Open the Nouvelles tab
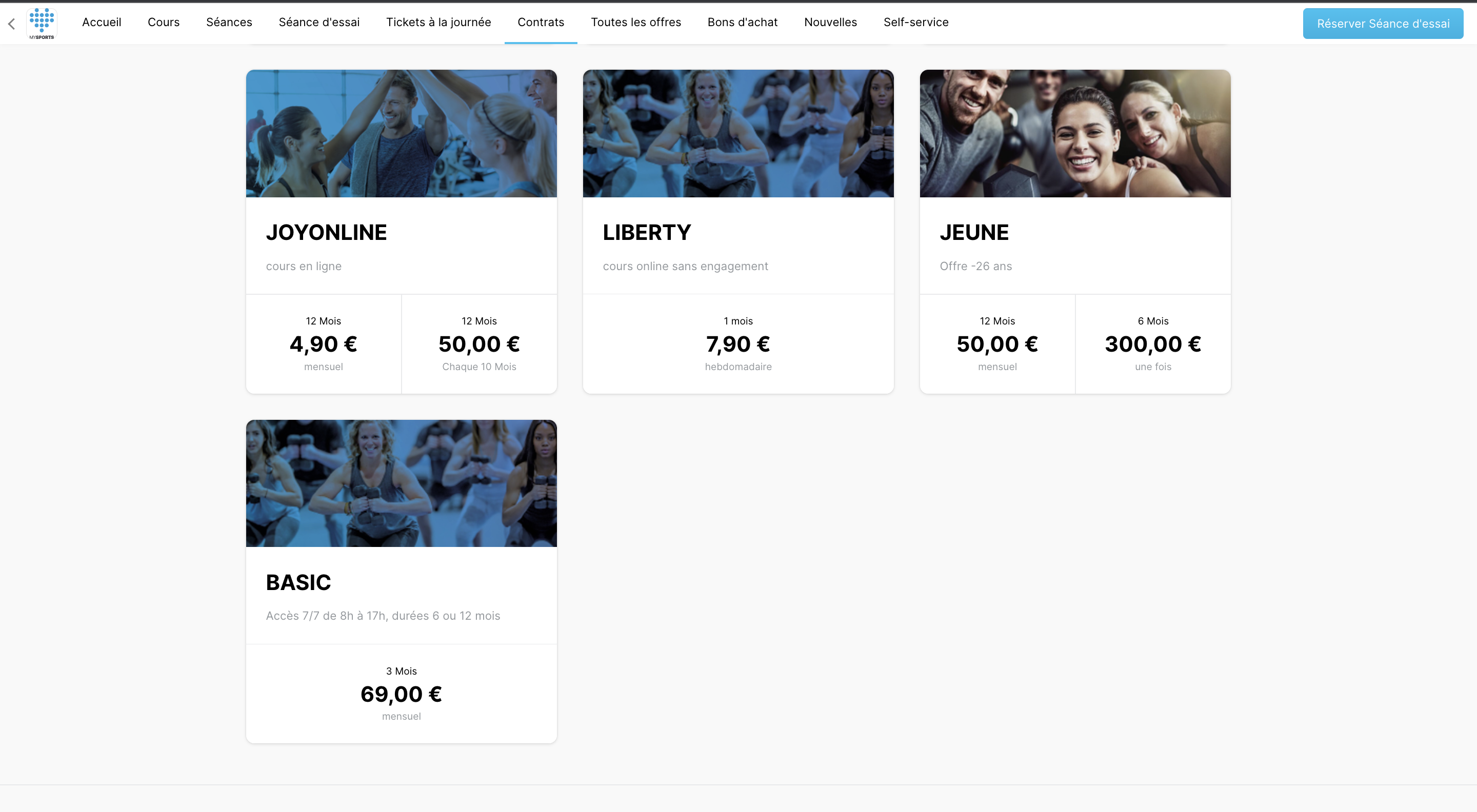The image size is (1477, 812). coord(830,23)
